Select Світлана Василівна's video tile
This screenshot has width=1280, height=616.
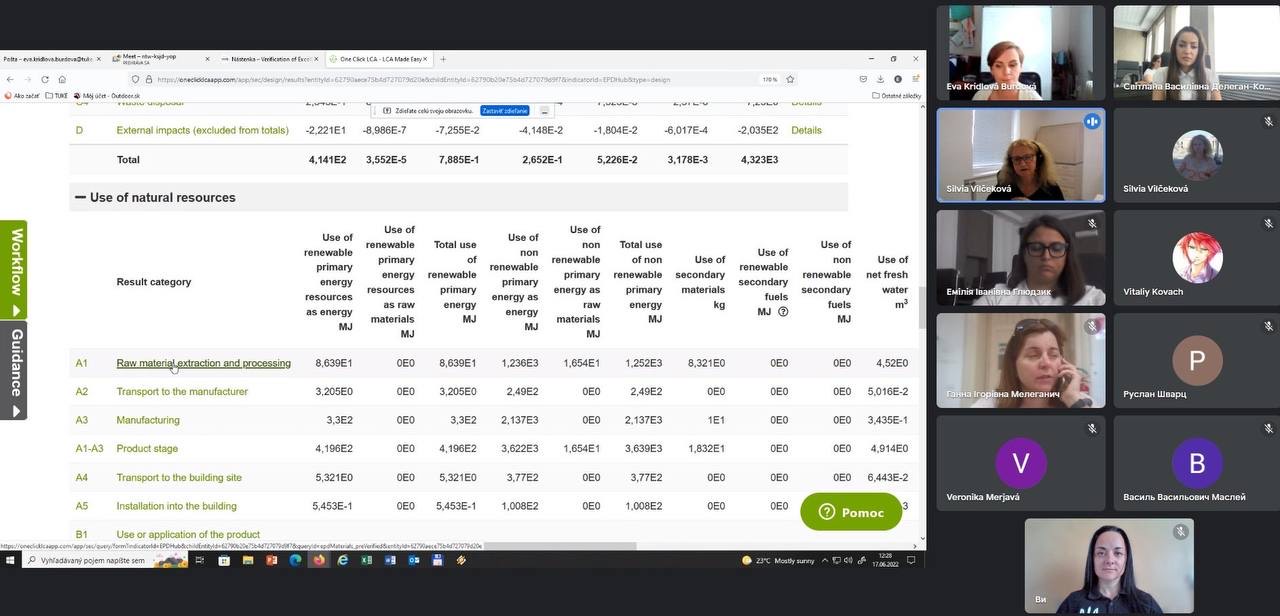pos(1197,52)
